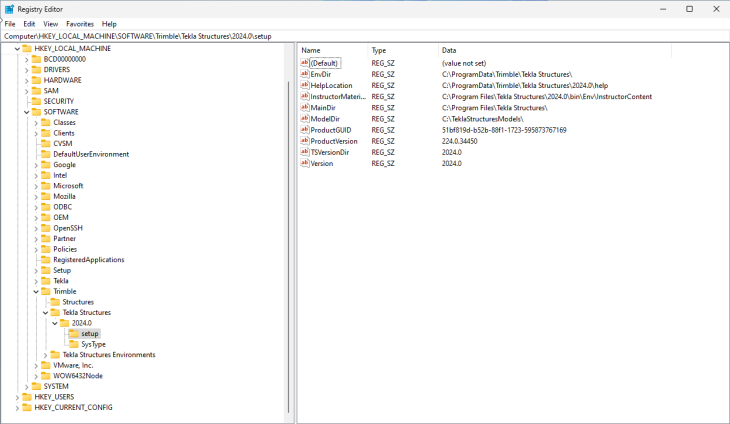Open the Help menu

point(109,24)
